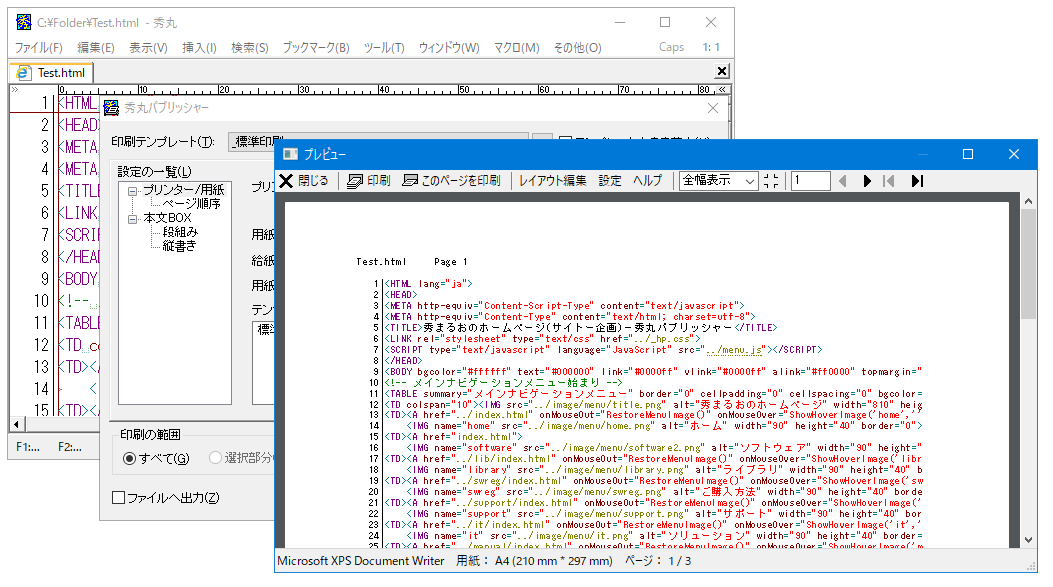
Task: Go to previous page in preview
Action: click(843, 181)
